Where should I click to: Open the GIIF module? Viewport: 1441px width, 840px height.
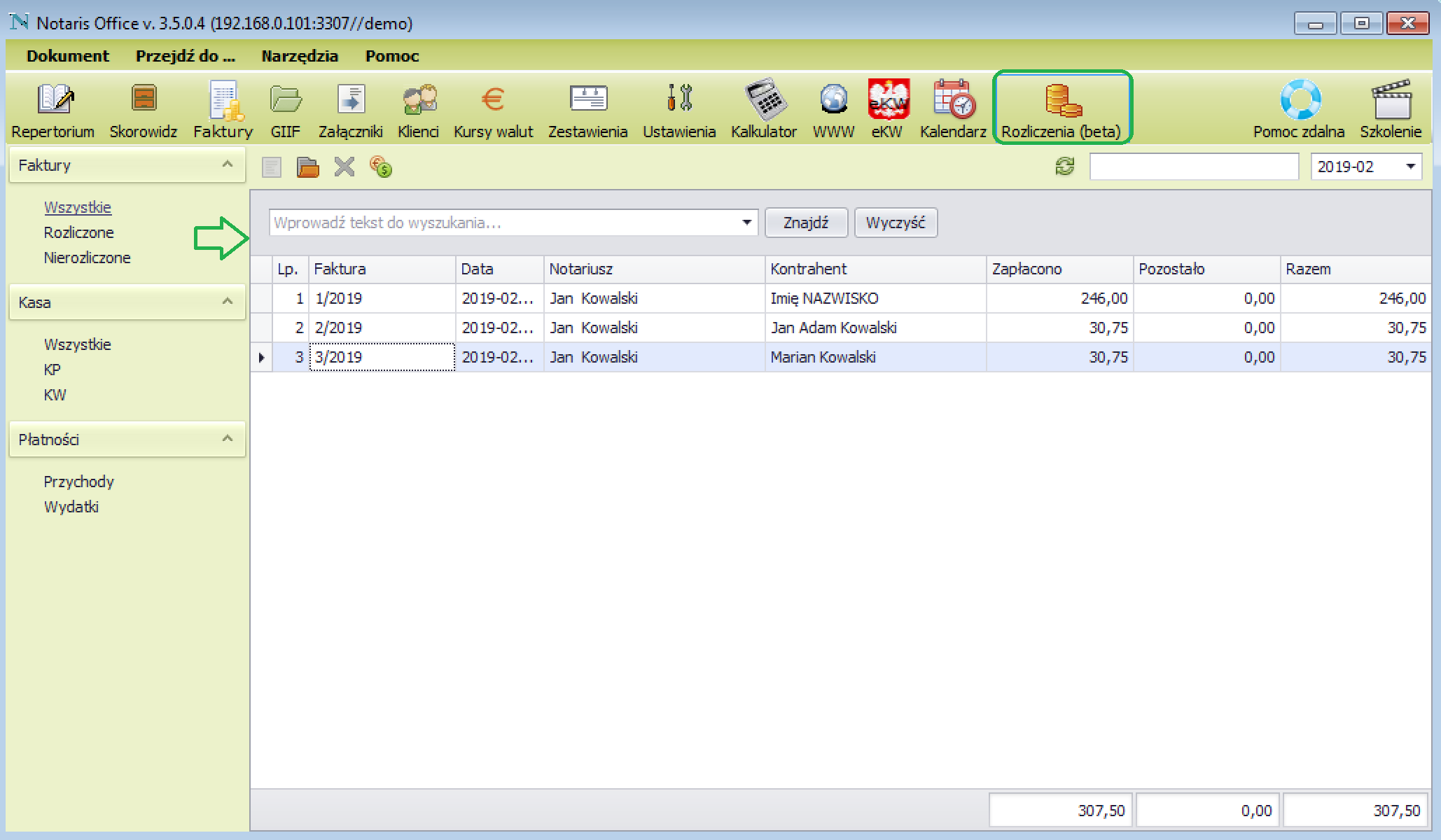point(286,110)
